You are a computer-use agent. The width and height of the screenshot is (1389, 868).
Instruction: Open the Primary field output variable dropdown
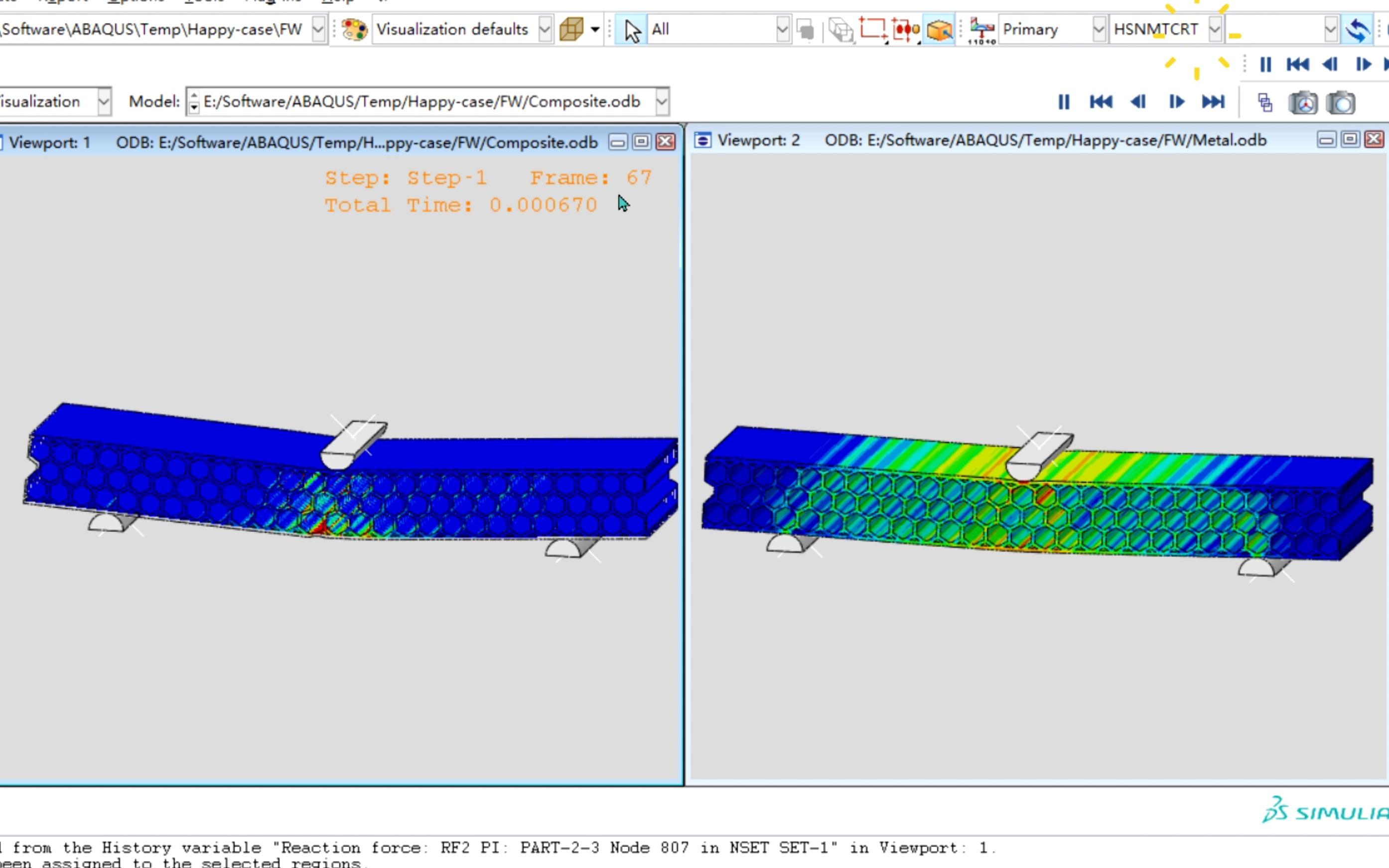coord(1099,29)
